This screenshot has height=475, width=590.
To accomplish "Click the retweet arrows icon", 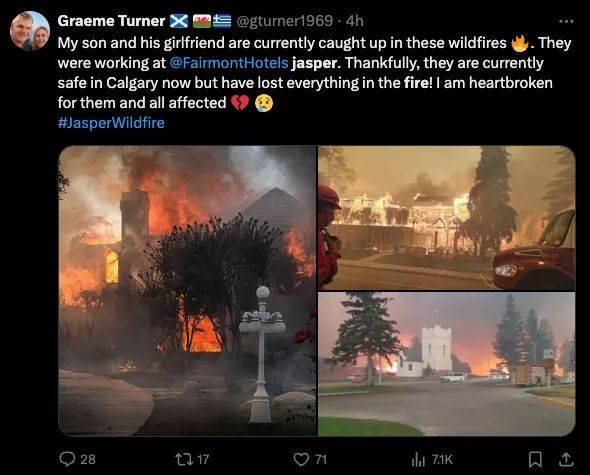I will (x=183, y=459).
